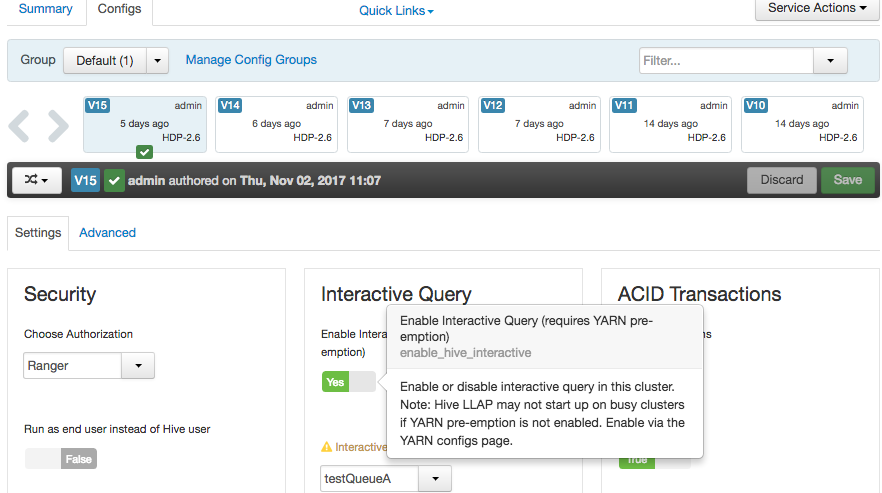Open the shuffle compare versions button

pyautogui.click(x=37, y=180)
